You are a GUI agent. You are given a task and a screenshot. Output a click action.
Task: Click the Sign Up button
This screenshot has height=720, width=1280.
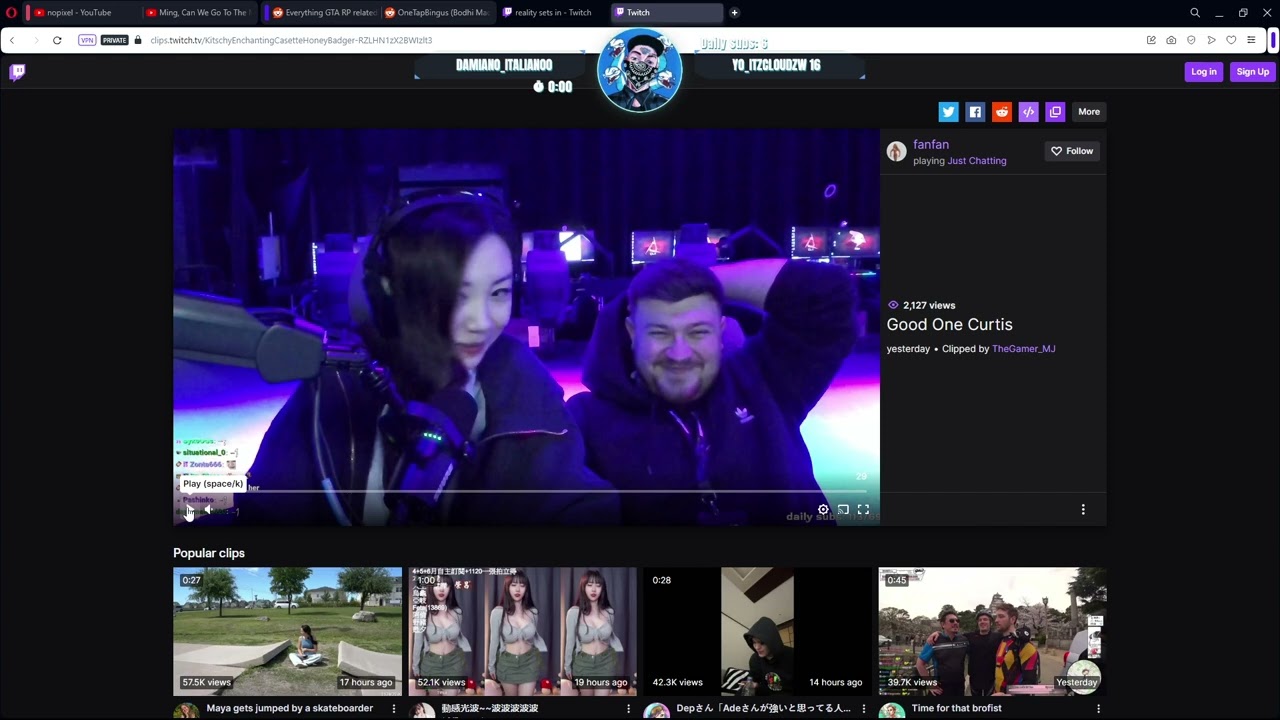coord(1252,72)
